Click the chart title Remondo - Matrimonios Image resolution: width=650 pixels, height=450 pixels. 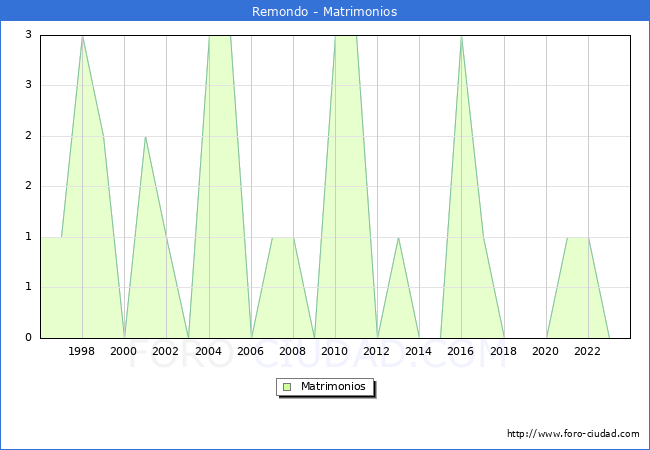[x=325, y=11]
